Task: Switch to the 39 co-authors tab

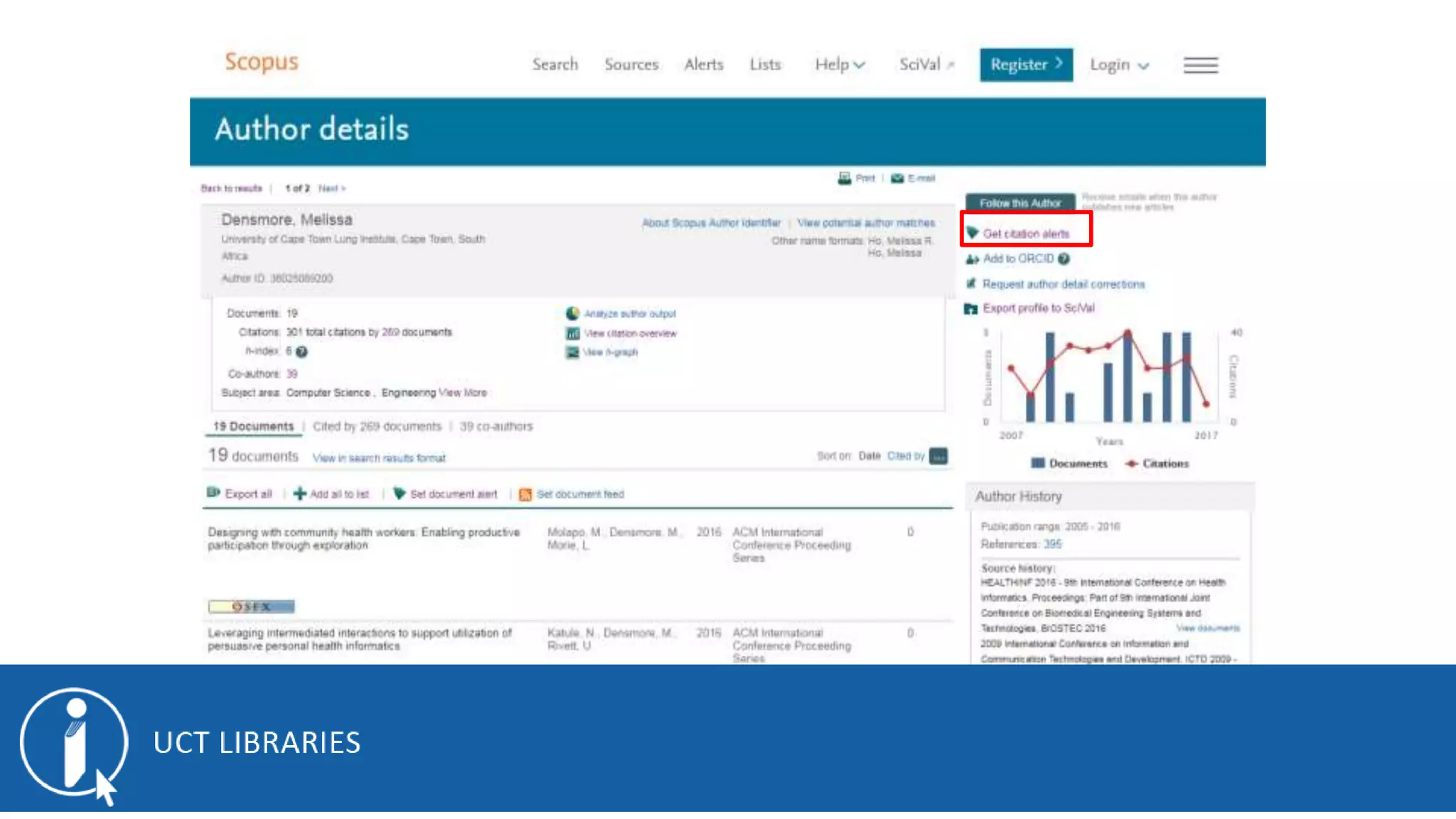Action: pos(496,427)
